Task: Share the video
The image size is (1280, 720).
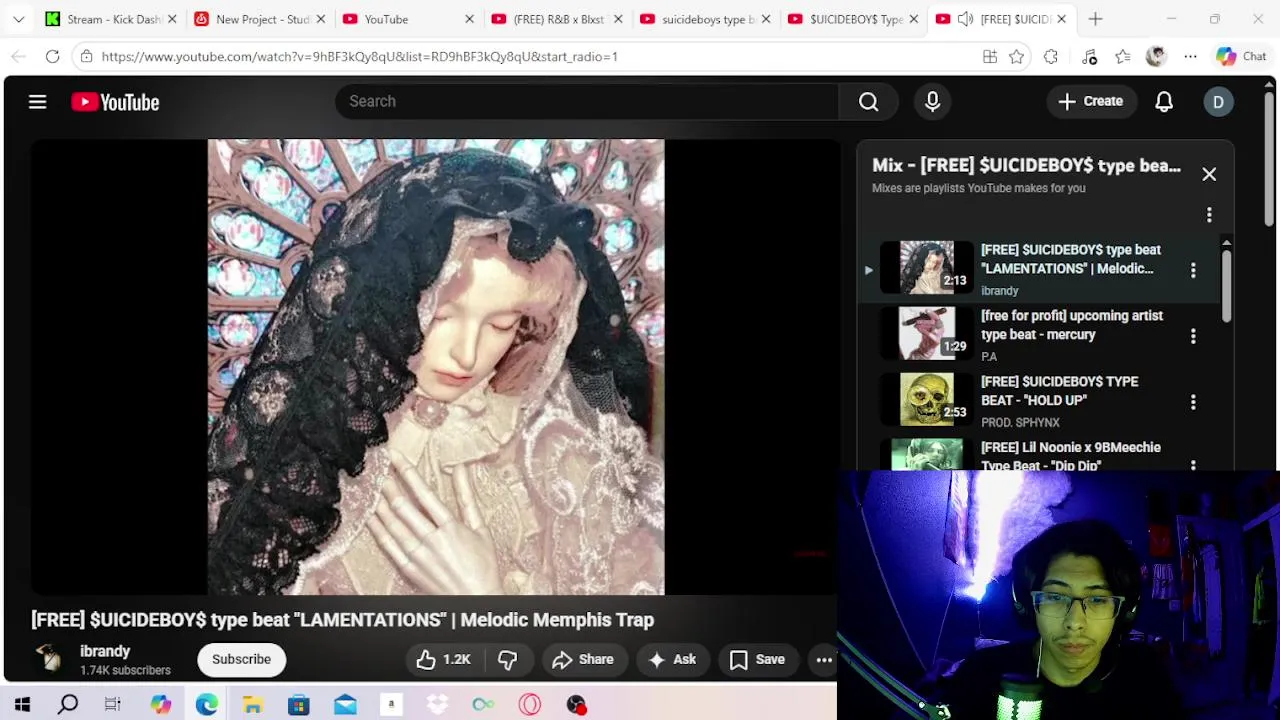Action: tap(583, 659)
